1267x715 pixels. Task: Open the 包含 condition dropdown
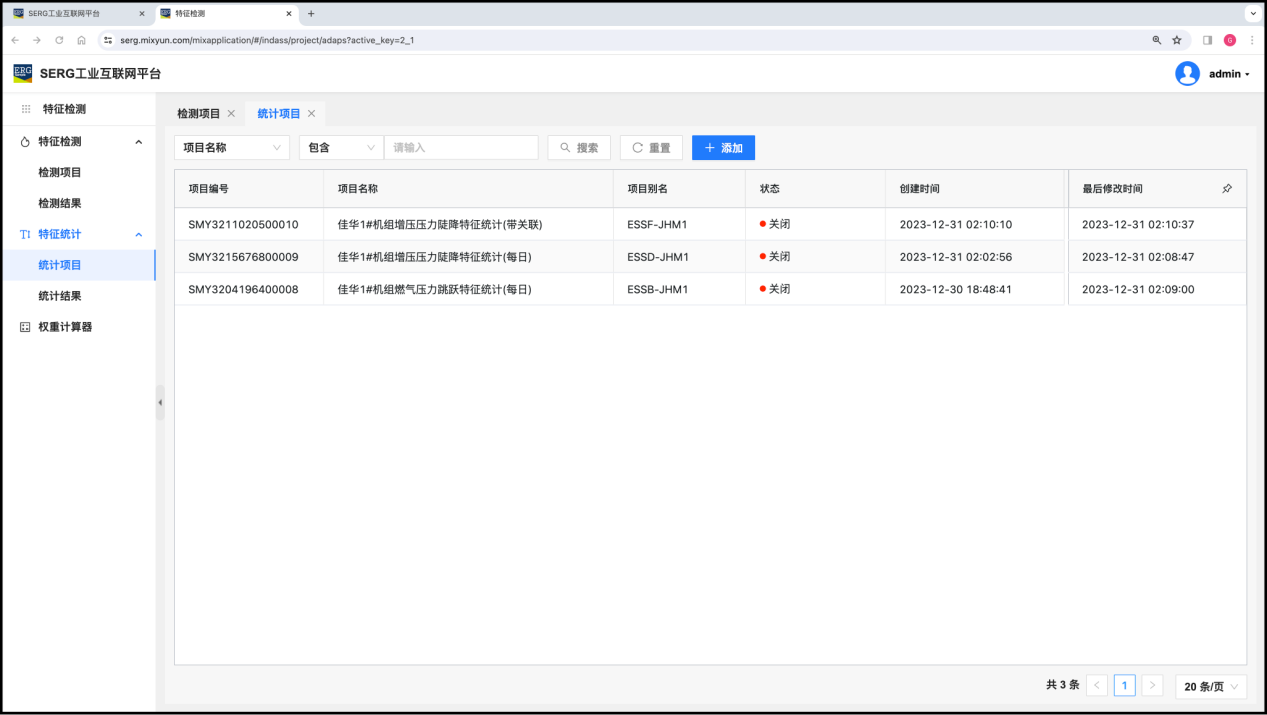pos(341,148)
